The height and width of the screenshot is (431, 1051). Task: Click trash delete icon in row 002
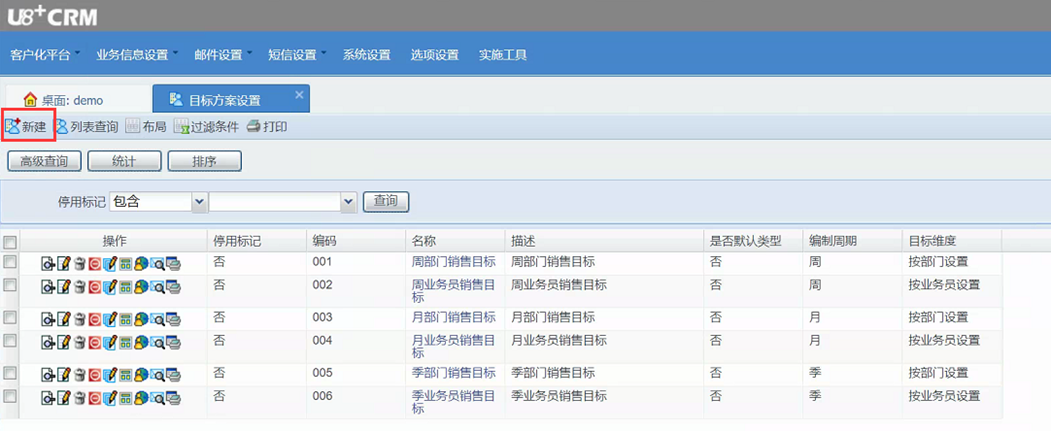(x=80, y=286)
